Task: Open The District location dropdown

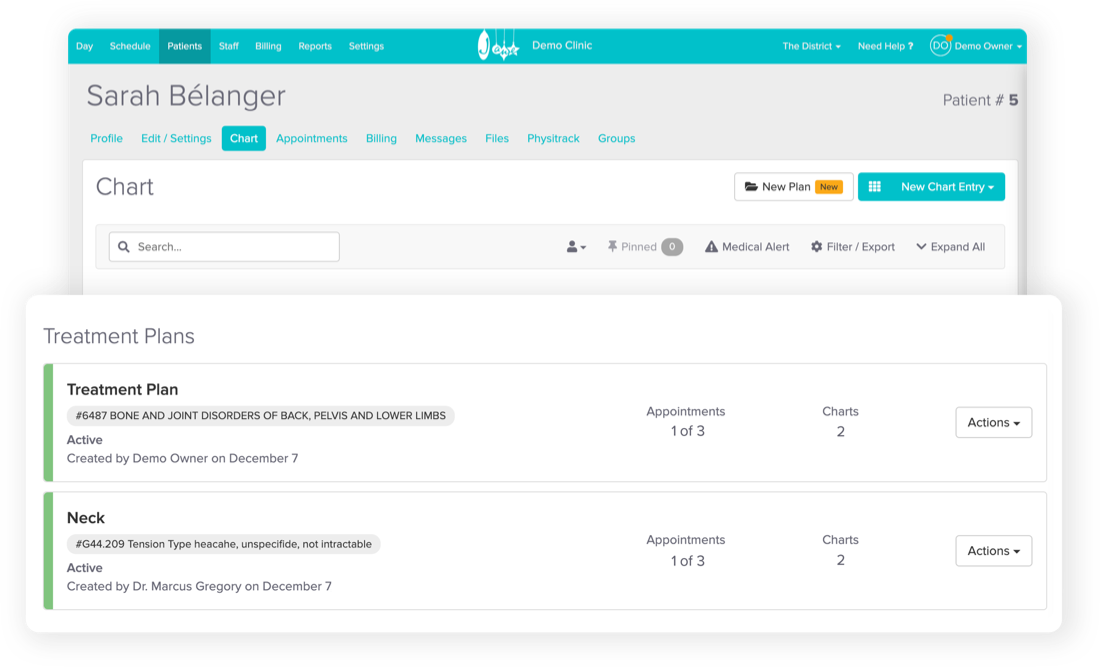Action: click(811, 45)
